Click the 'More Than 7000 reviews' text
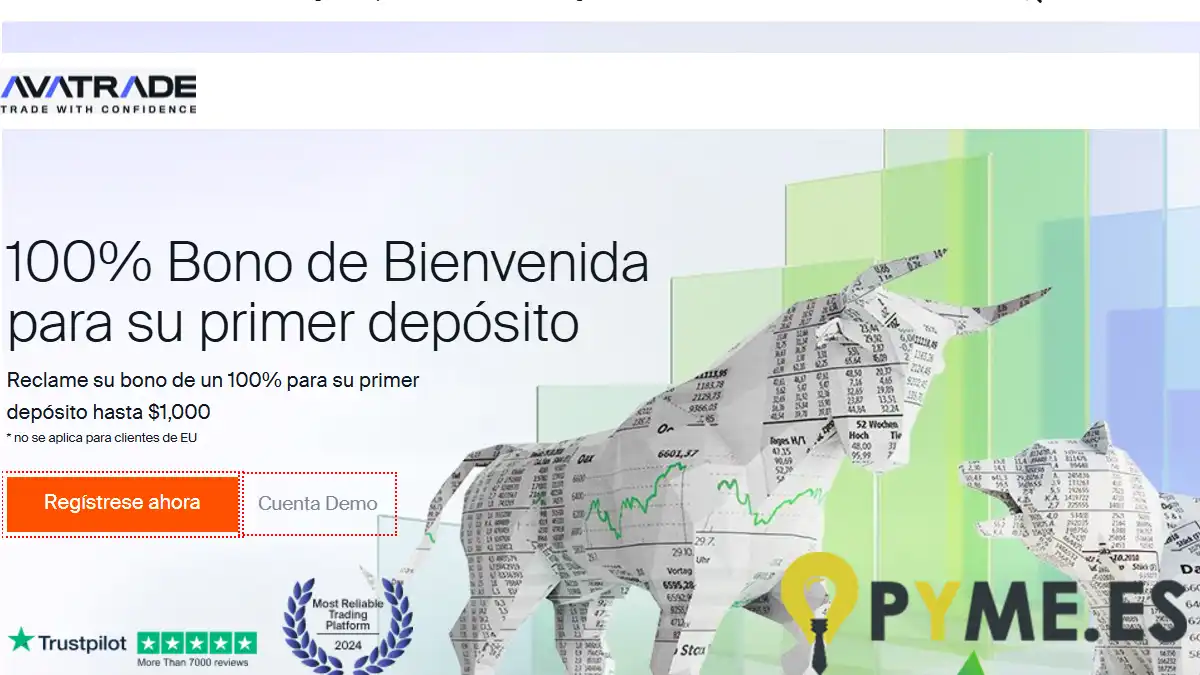1200x675 pixels. point(193,662)
